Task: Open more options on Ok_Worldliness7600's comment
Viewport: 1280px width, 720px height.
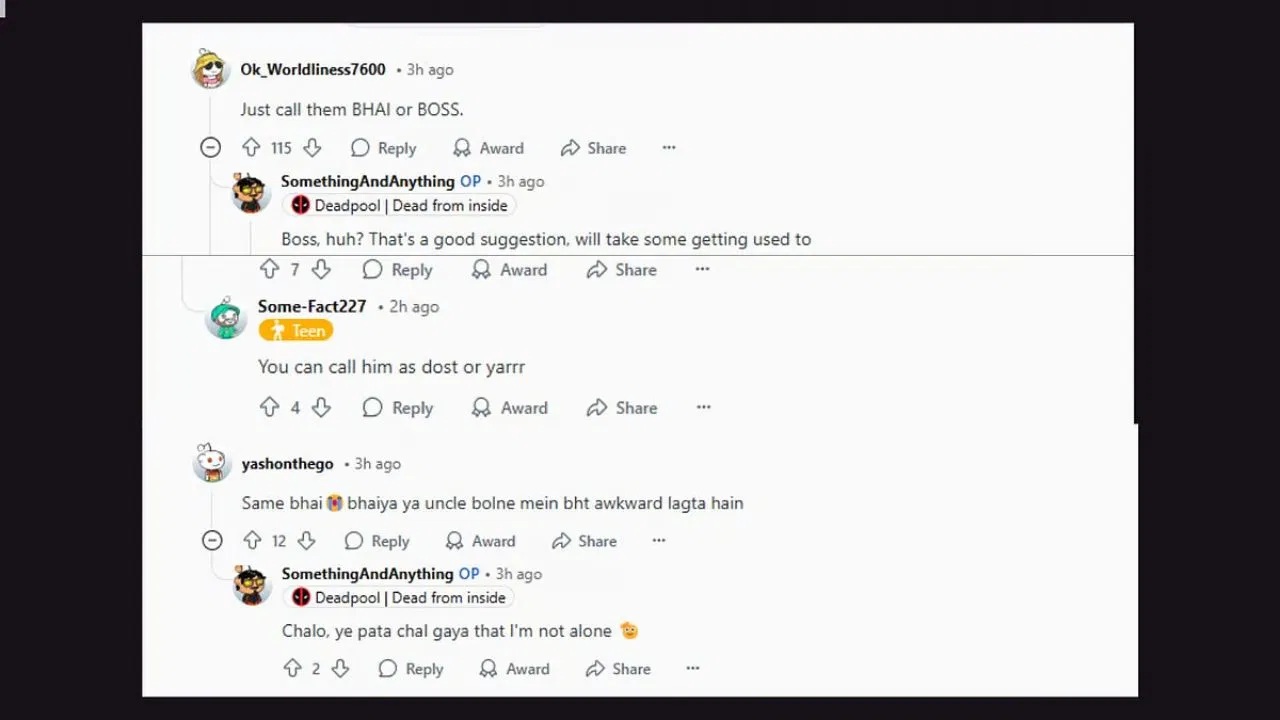Action: pos(669,148)
